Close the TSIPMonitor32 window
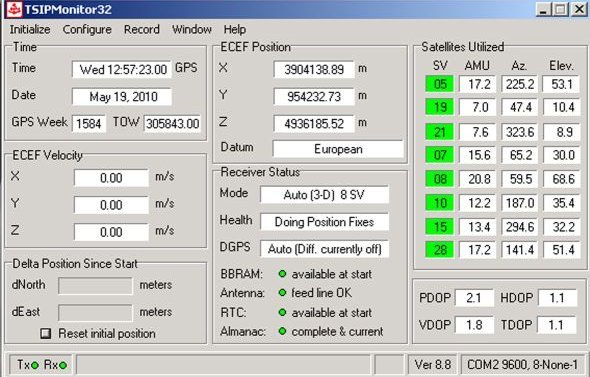This screenshot has width=590, height=377. [579, 9]
